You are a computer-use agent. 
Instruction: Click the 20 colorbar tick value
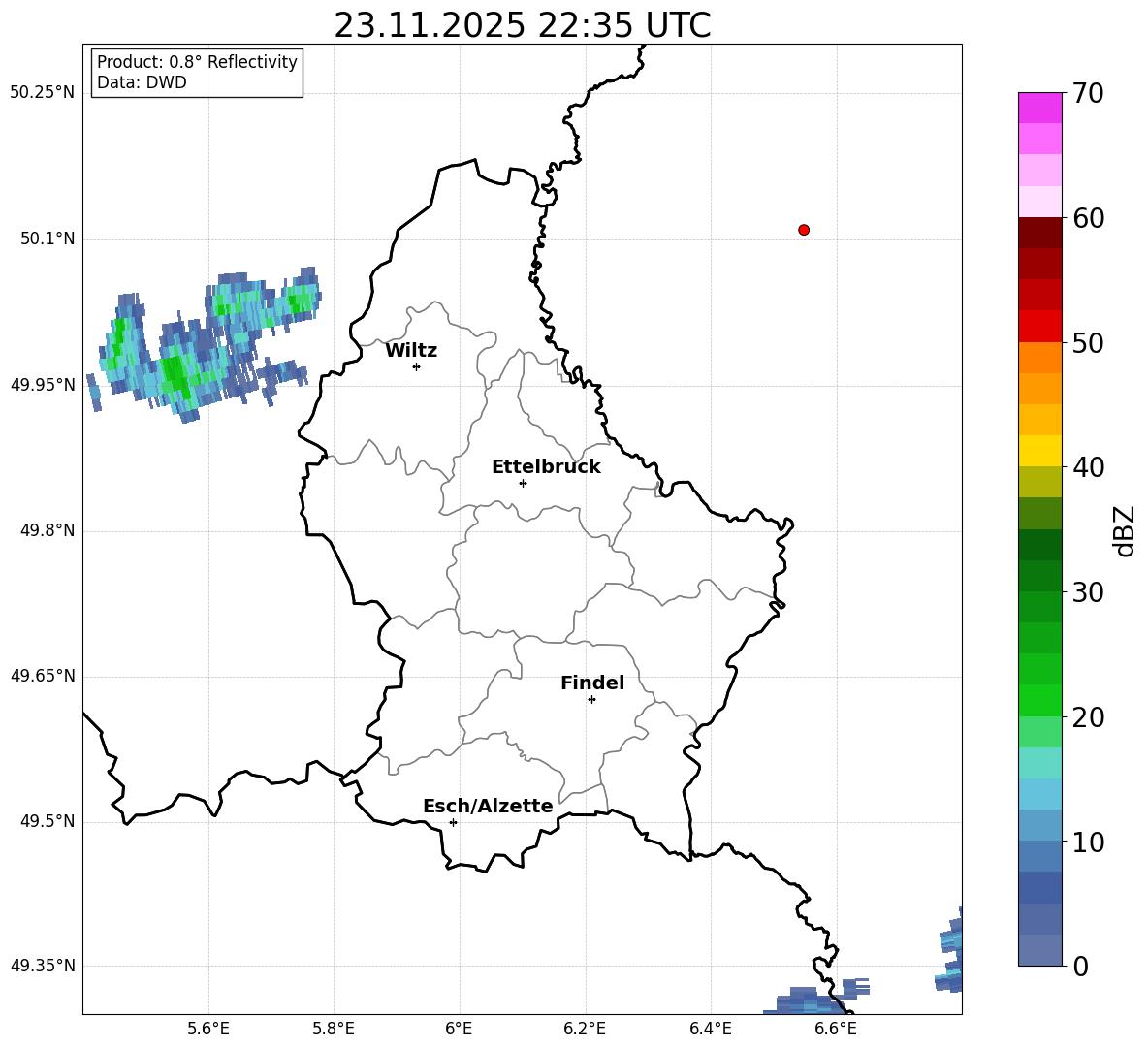(x=1088, y=717)
